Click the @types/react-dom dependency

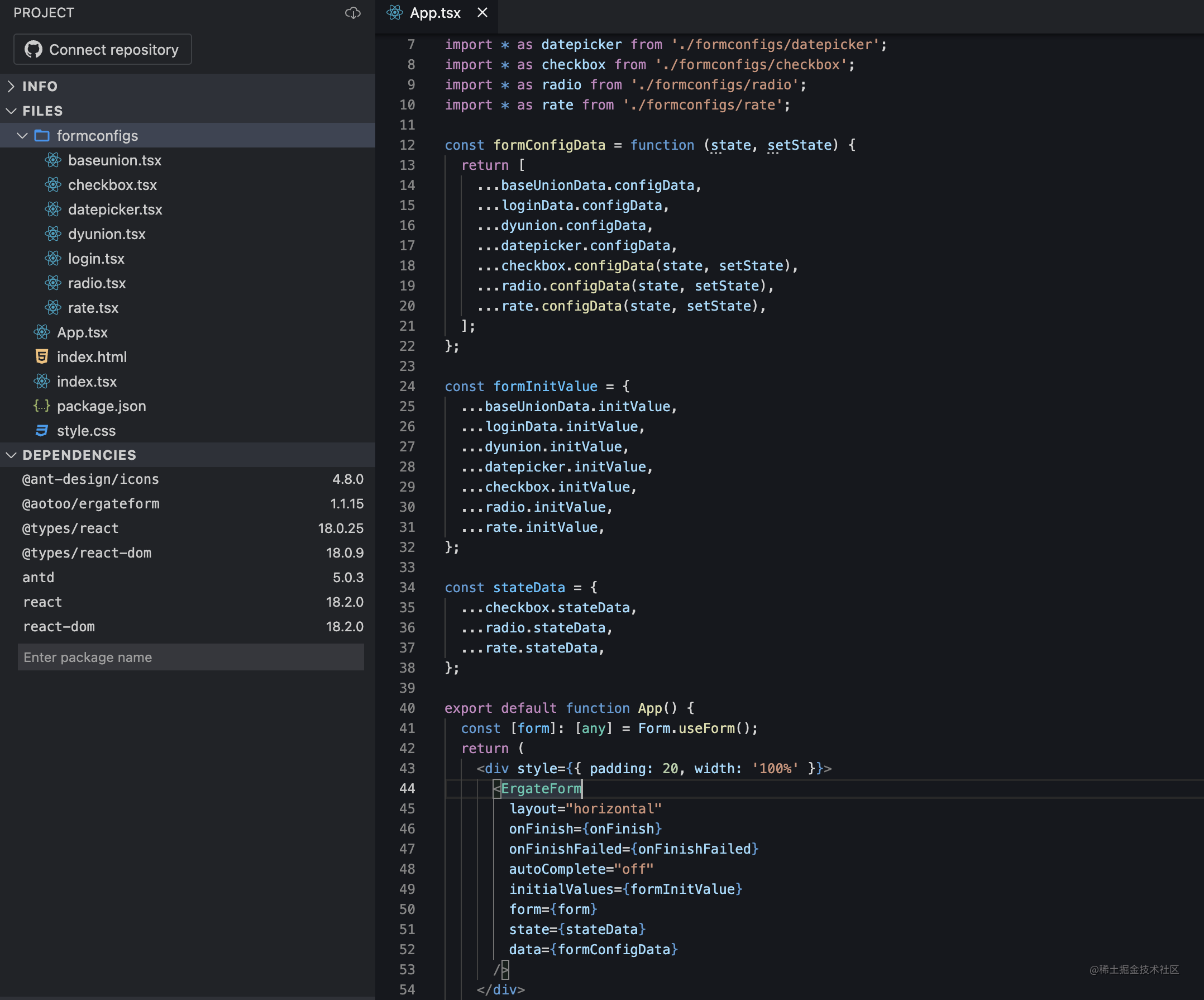coord(87,553)
